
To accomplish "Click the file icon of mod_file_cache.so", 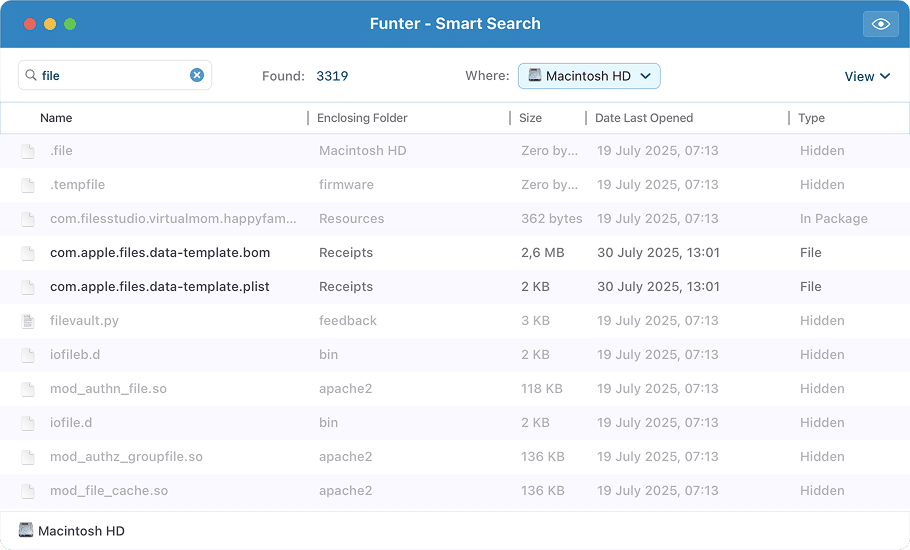I will (28, 491).
